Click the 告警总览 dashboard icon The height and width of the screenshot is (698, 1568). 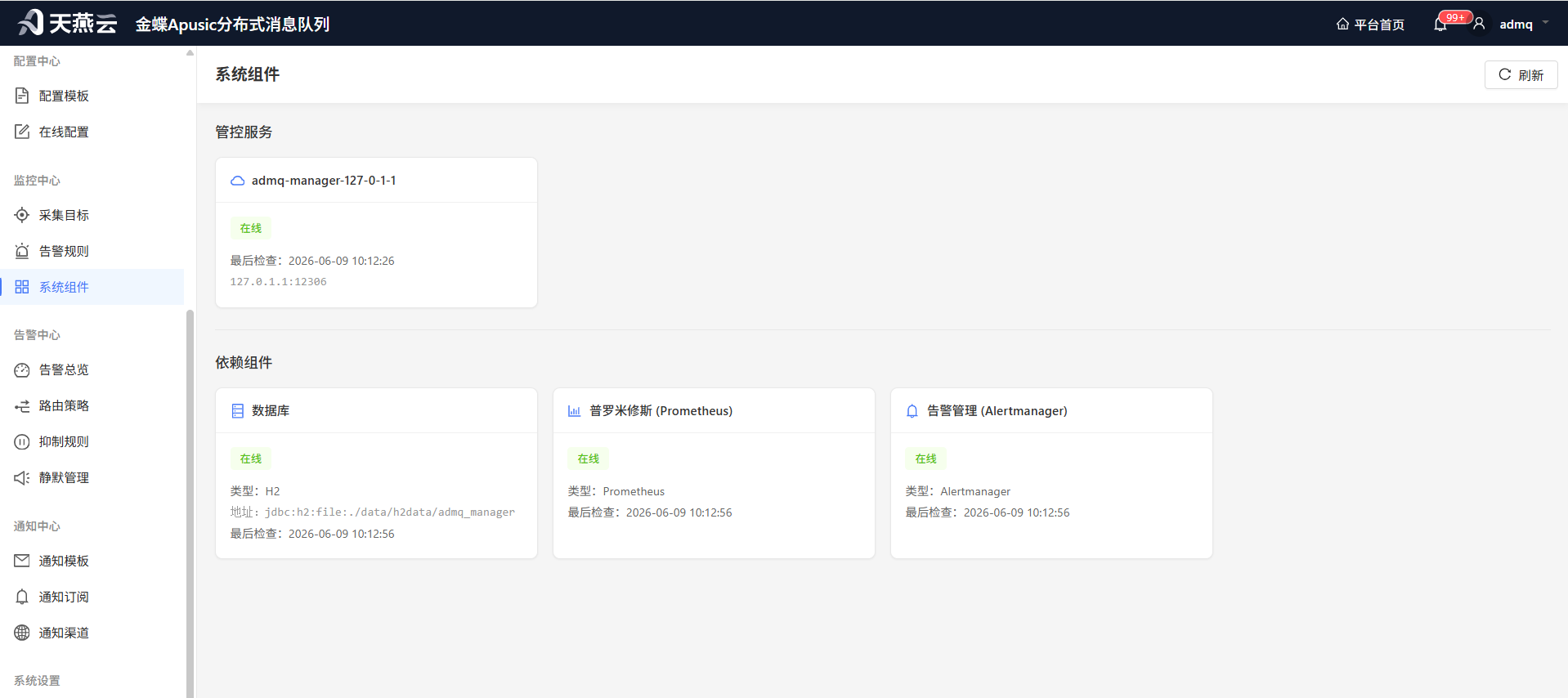[22, 369]
